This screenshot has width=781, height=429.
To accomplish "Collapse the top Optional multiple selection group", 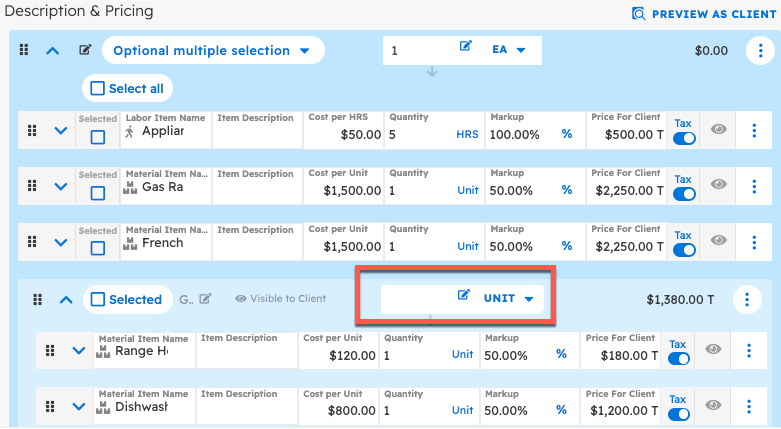I will pos(53,51).
